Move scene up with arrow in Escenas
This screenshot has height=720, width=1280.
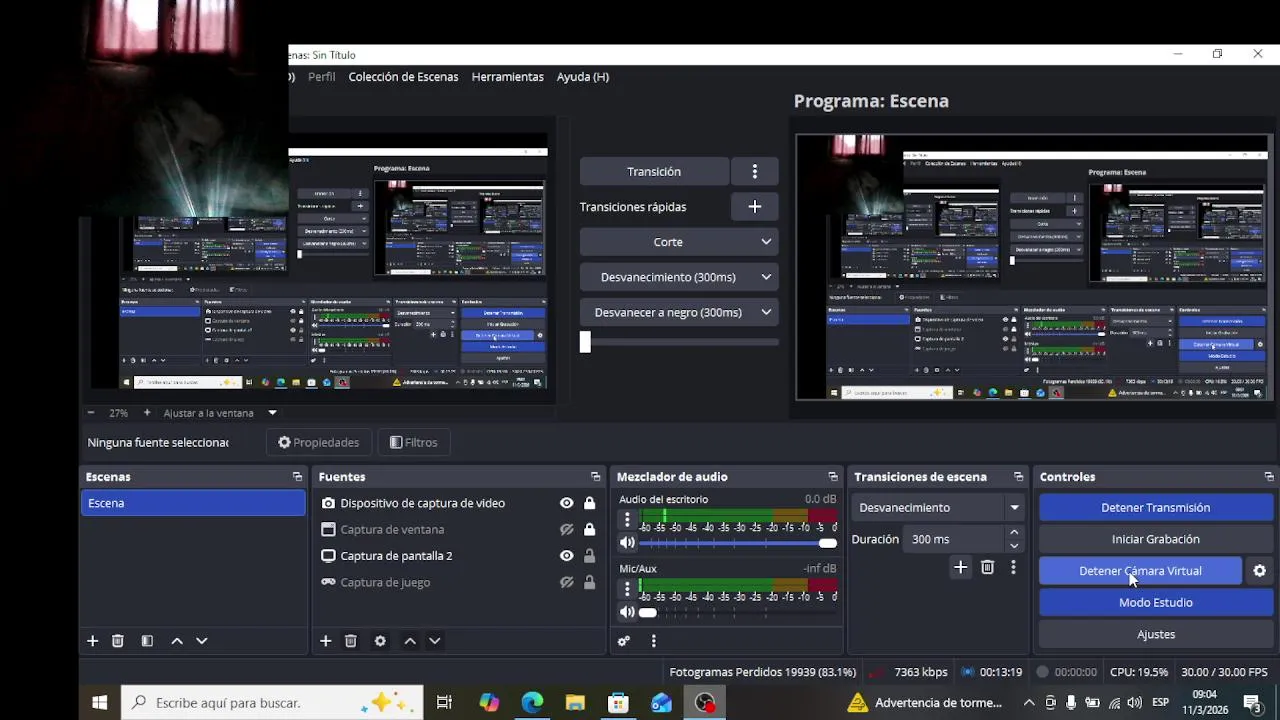pos(177,641)
